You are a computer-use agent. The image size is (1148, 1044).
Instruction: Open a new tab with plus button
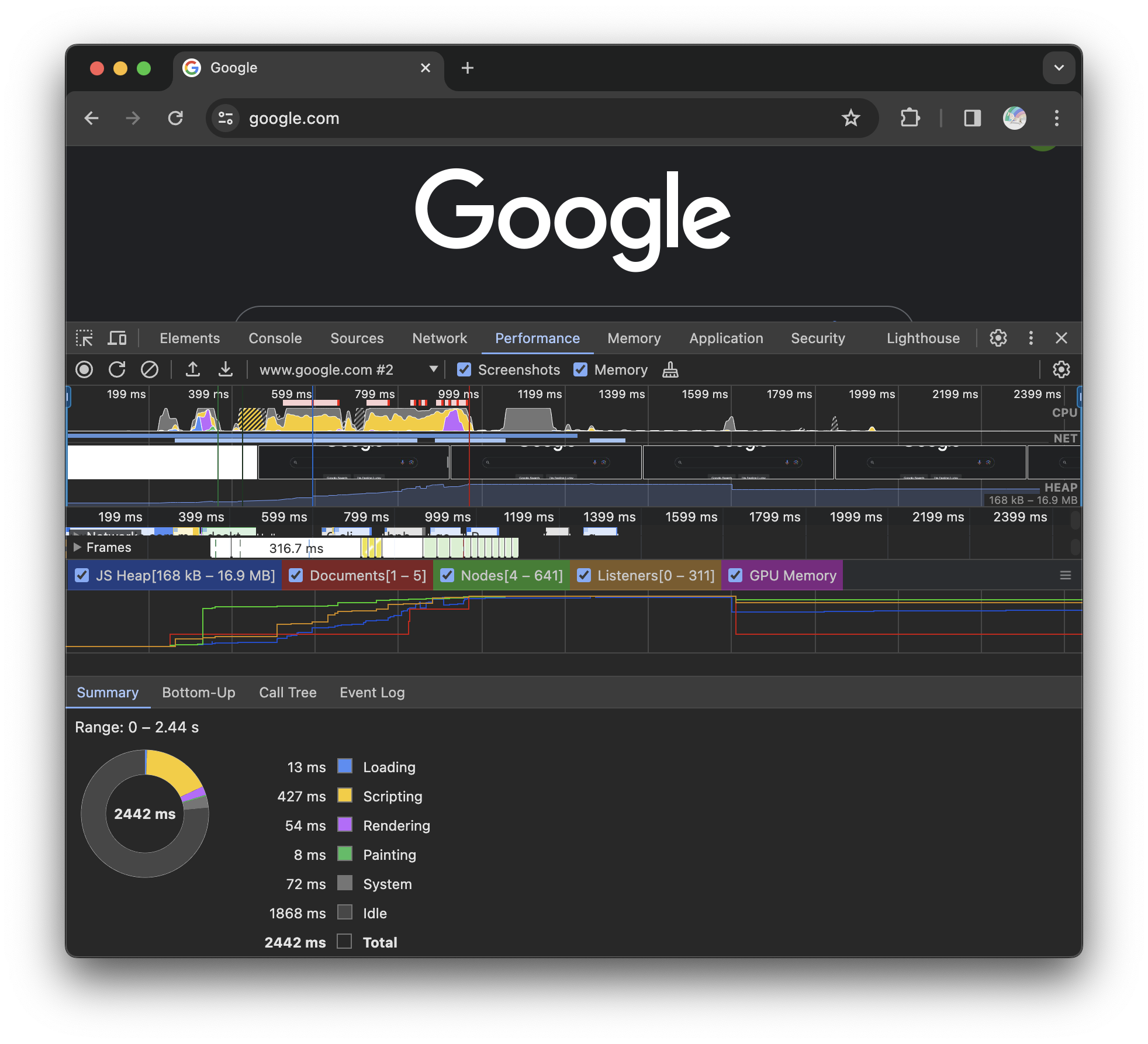coord(468,68)
